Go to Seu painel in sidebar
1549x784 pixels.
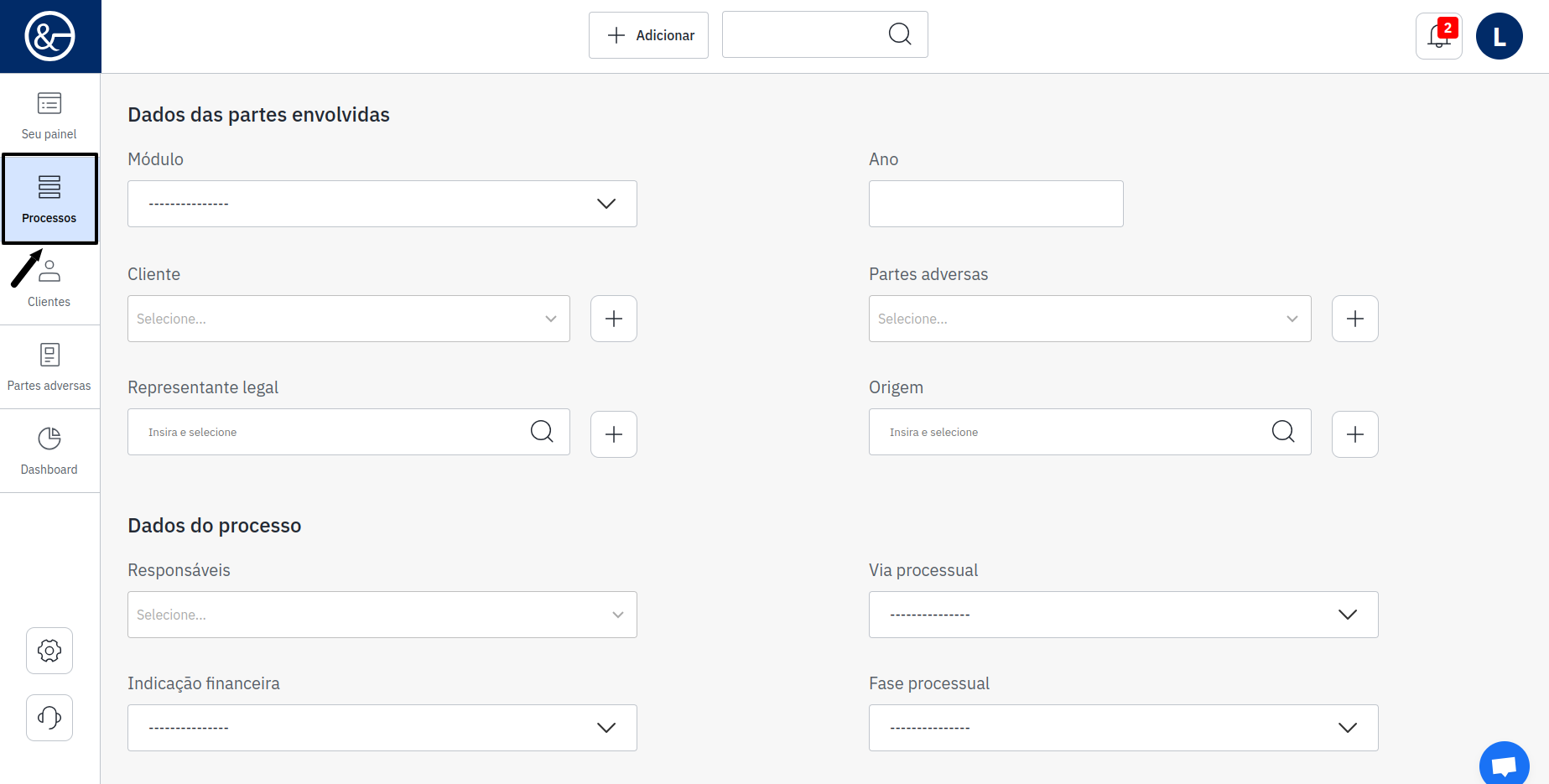point(49,116)
